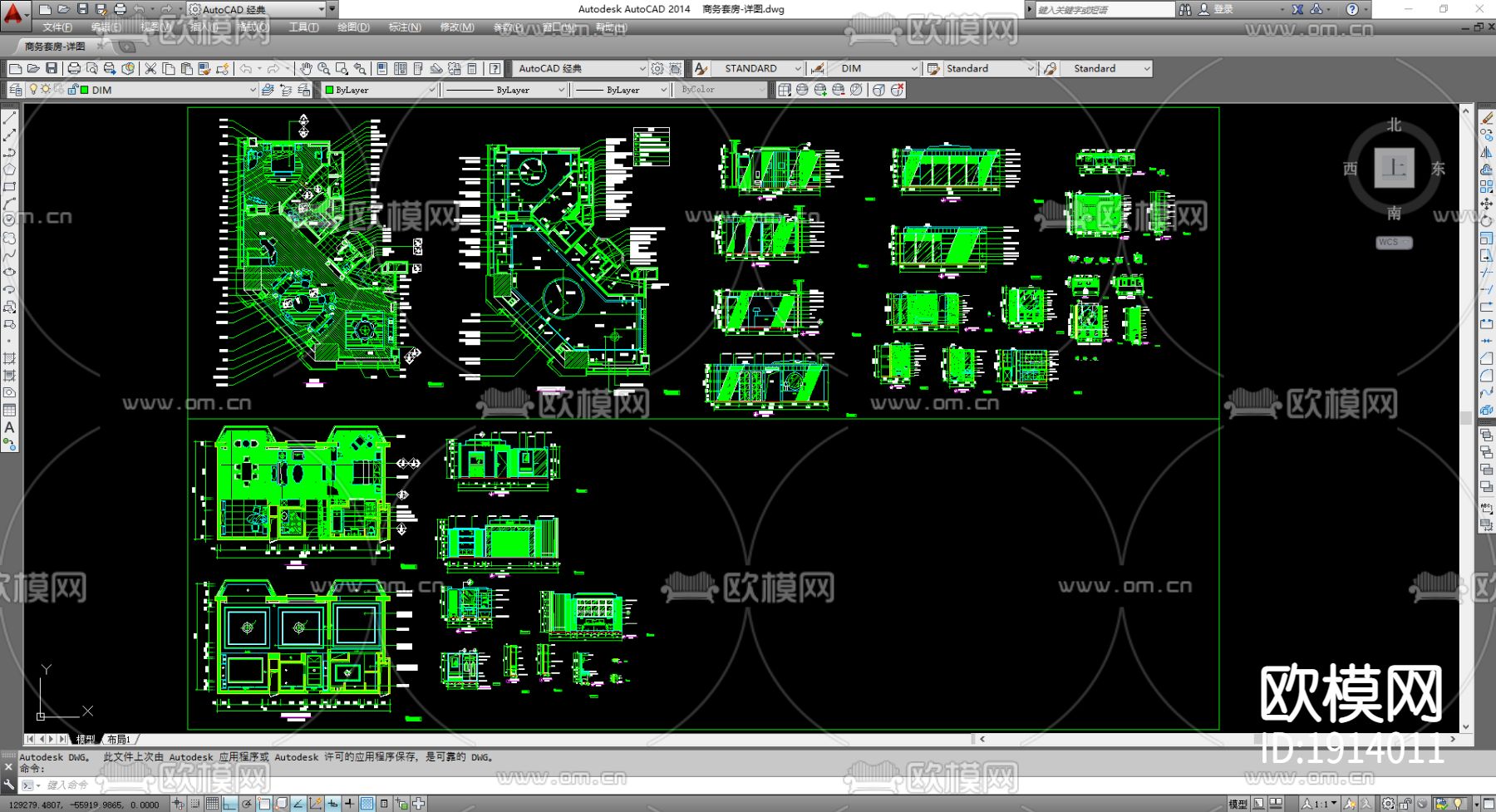Open the STANDARD text style dropdown
The width and height of the screenshot is (1496, 812).
click(797, 69)
